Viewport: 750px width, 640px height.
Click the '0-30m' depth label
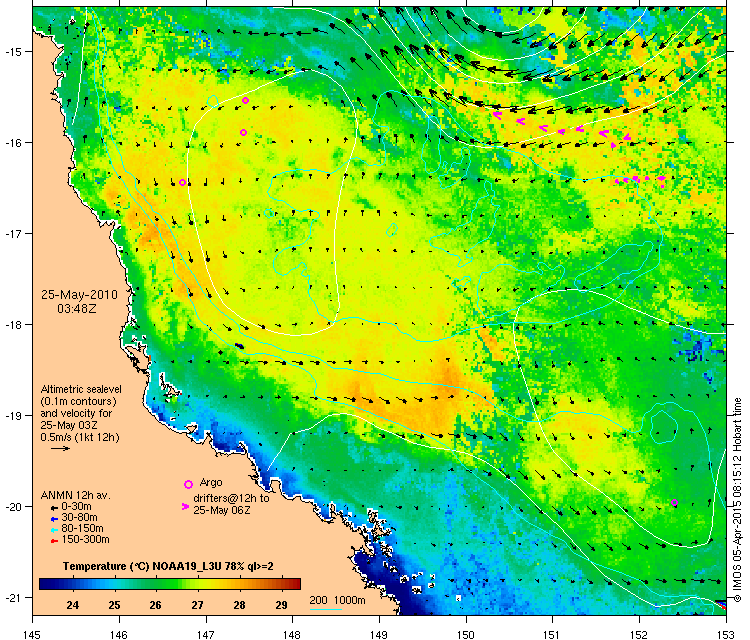(x=77, y=507)
